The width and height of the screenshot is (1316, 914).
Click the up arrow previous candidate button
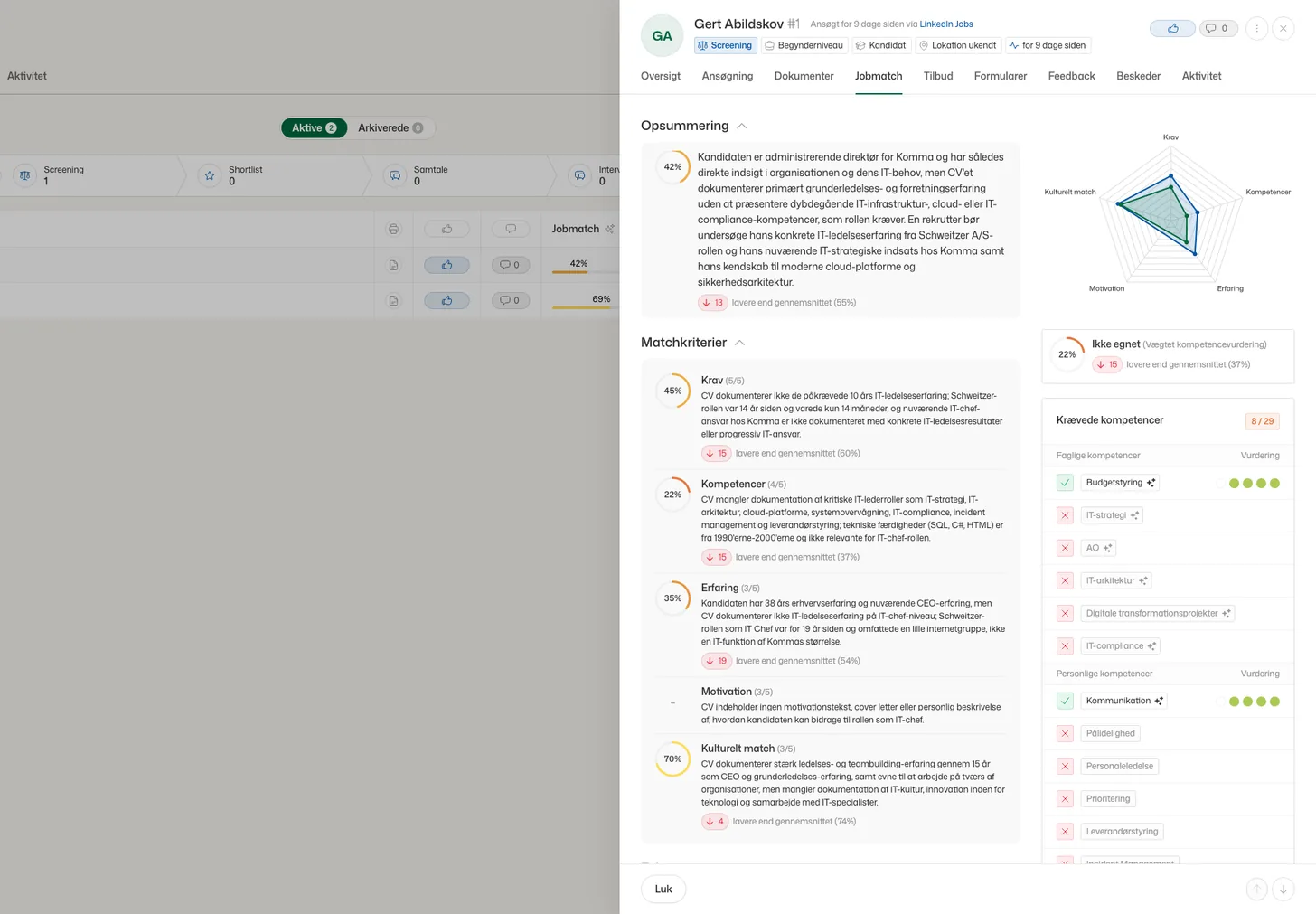pos(1256,889)
